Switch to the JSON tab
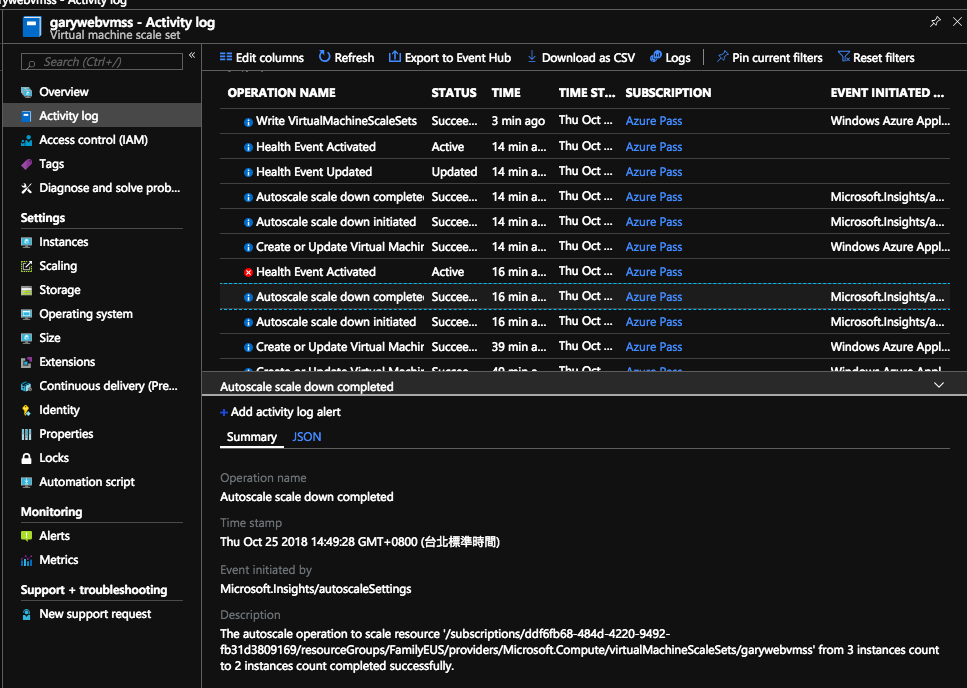 [307, 437]
